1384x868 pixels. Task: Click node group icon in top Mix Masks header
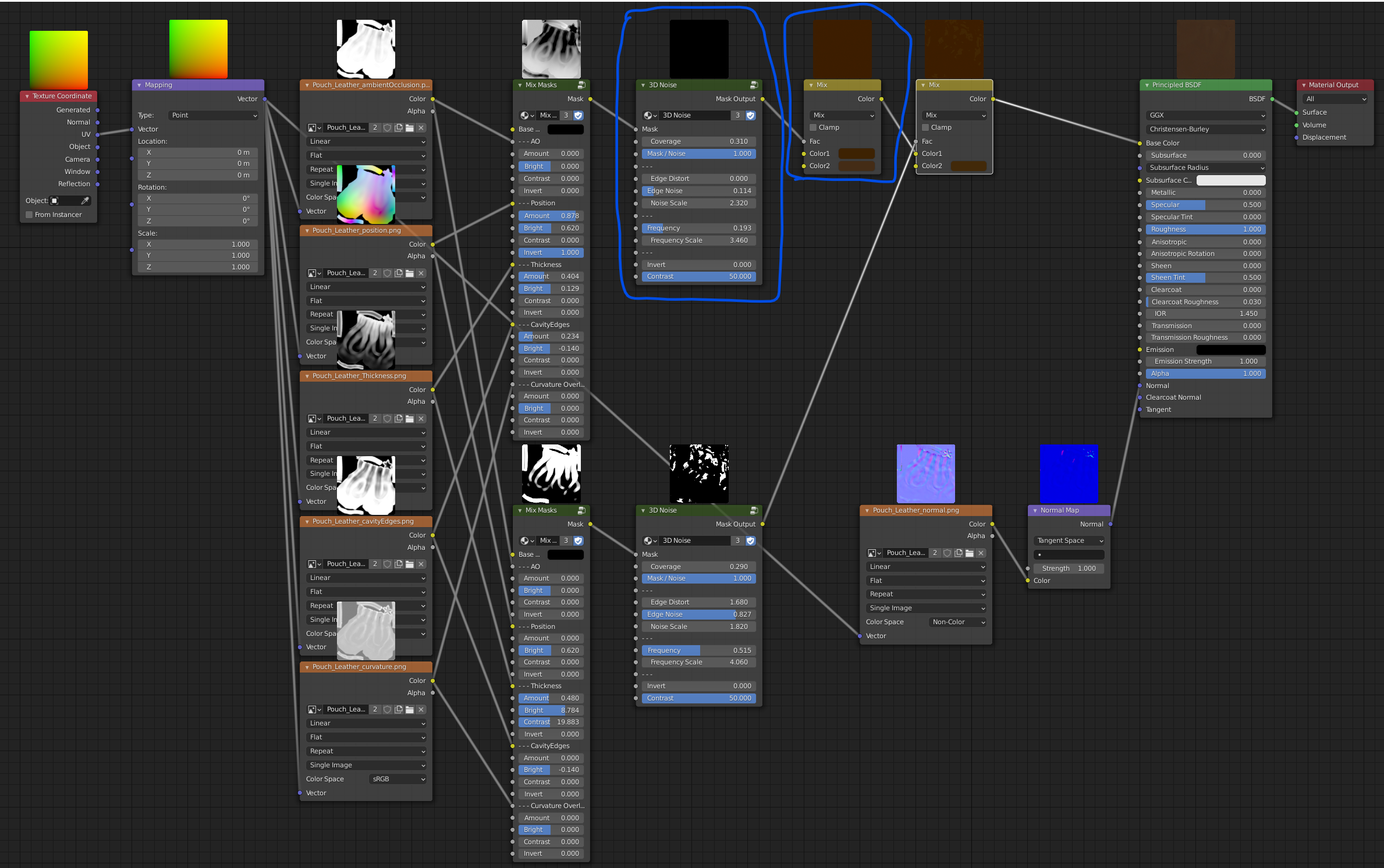coord(581,85)
